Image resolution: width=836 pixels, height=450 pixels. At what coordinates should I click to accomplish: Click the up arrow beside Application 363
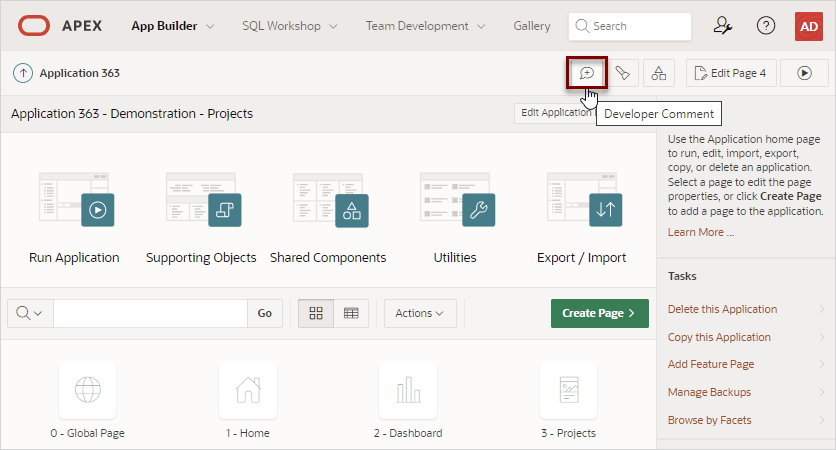23,73
